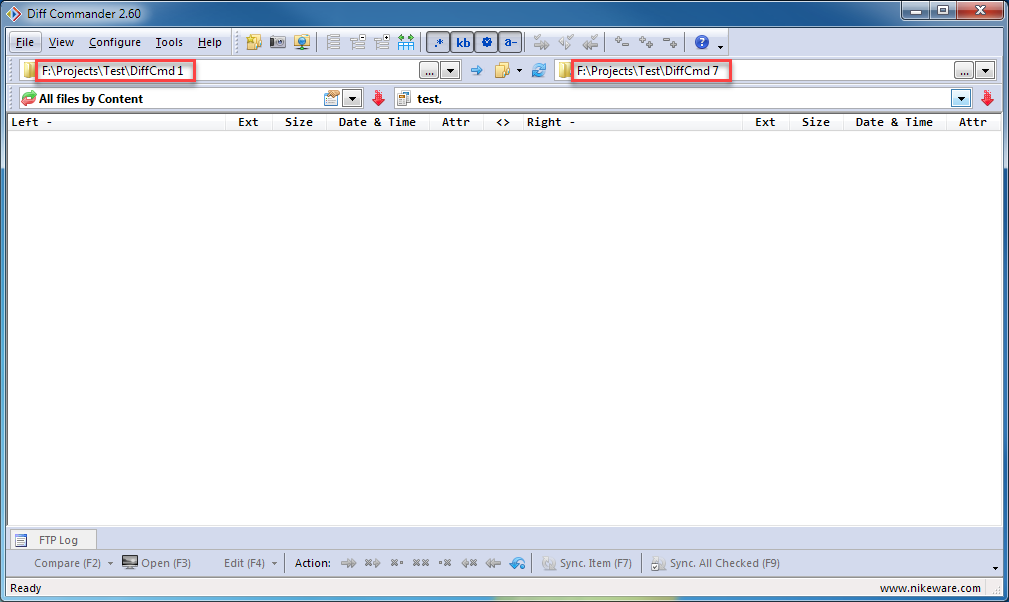Expand the right folder path dropdown
The image size is (1009, 602).
click(x=986, y=70)
